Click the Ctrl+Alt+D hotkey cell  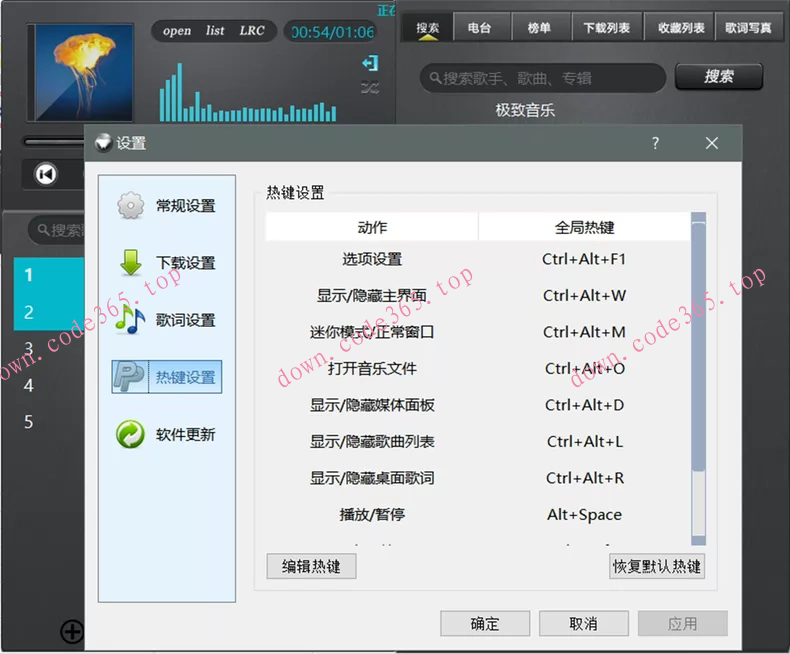[584, 405]
